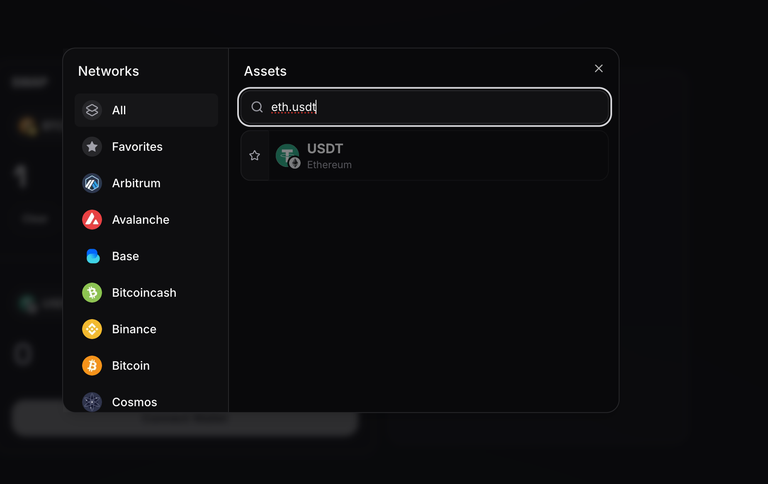Select USDT Ethereum asset result
The width and height of the screenshot is (768, 484).
coord(425,156)
